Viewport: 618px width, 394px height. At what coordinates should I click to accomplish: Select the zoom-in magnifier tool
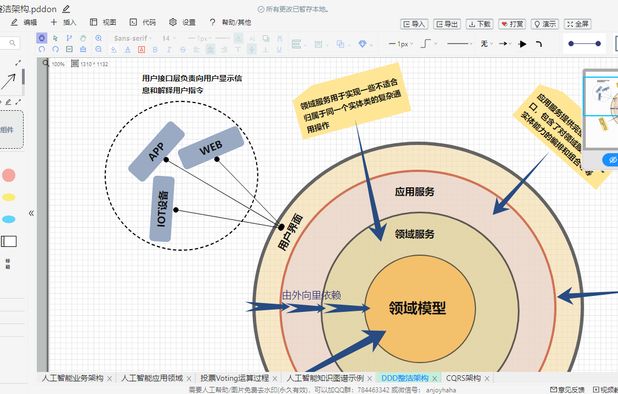[x=98, y=38]
